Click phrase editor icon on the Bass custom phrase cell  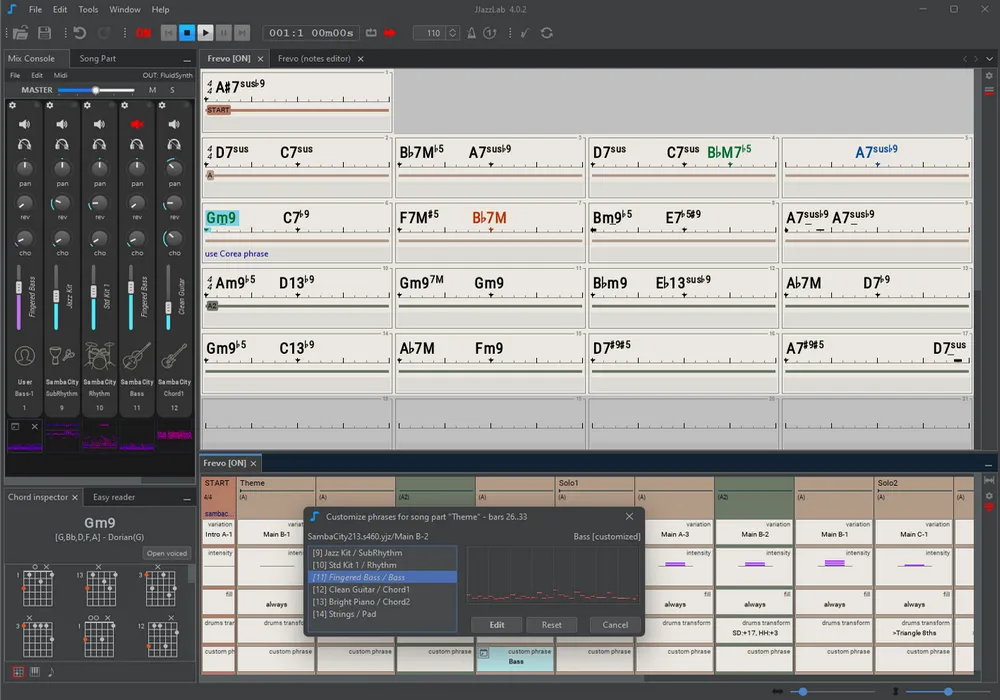(484, 653)
